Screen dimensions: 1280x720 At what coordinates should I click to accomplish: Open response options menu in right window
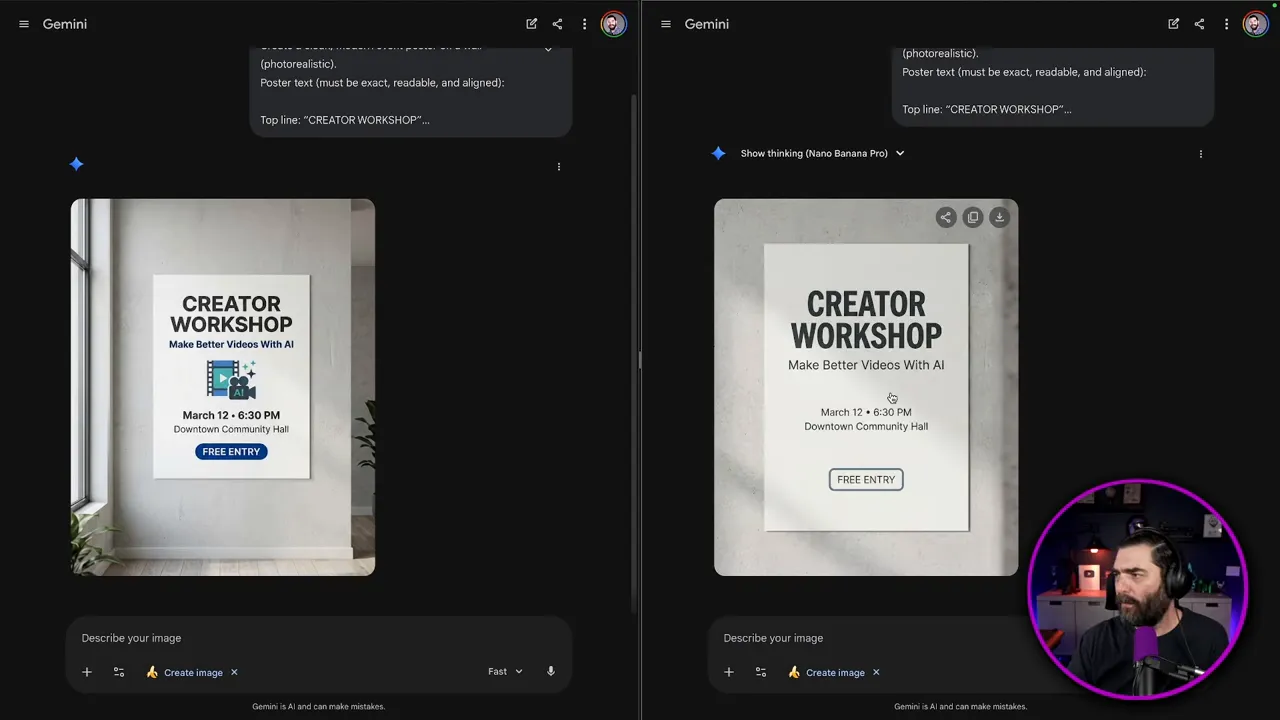(1201, 154)
